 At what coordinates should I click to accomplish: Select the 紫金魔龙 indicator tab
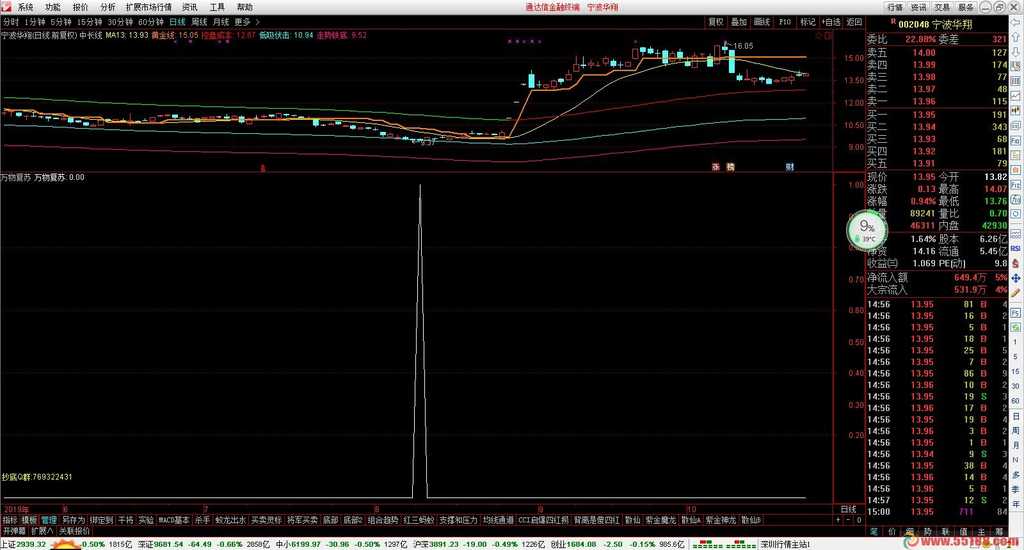point(661,521)
